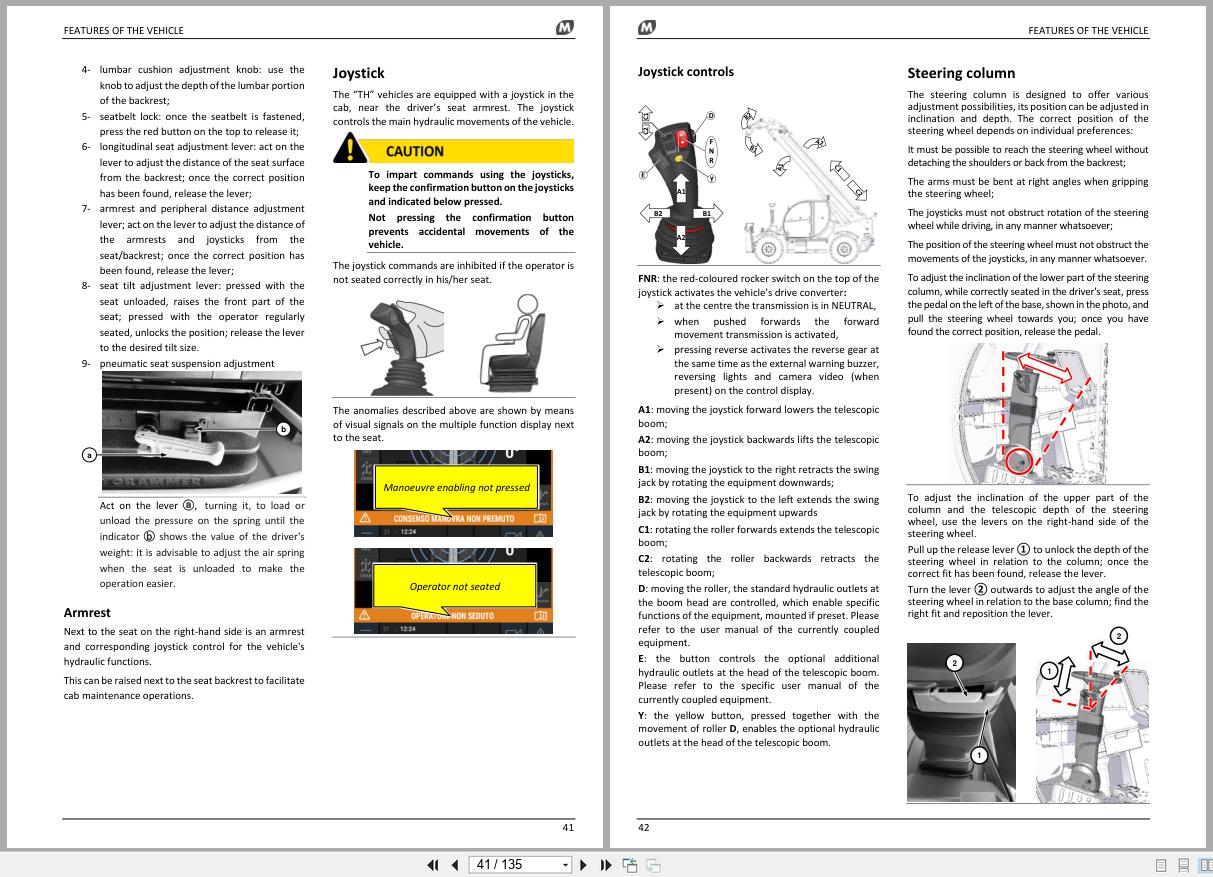Viewport: 1213px width, 877px height.
Task: Click page number 42 in the footer
Action: pos(644,827)
